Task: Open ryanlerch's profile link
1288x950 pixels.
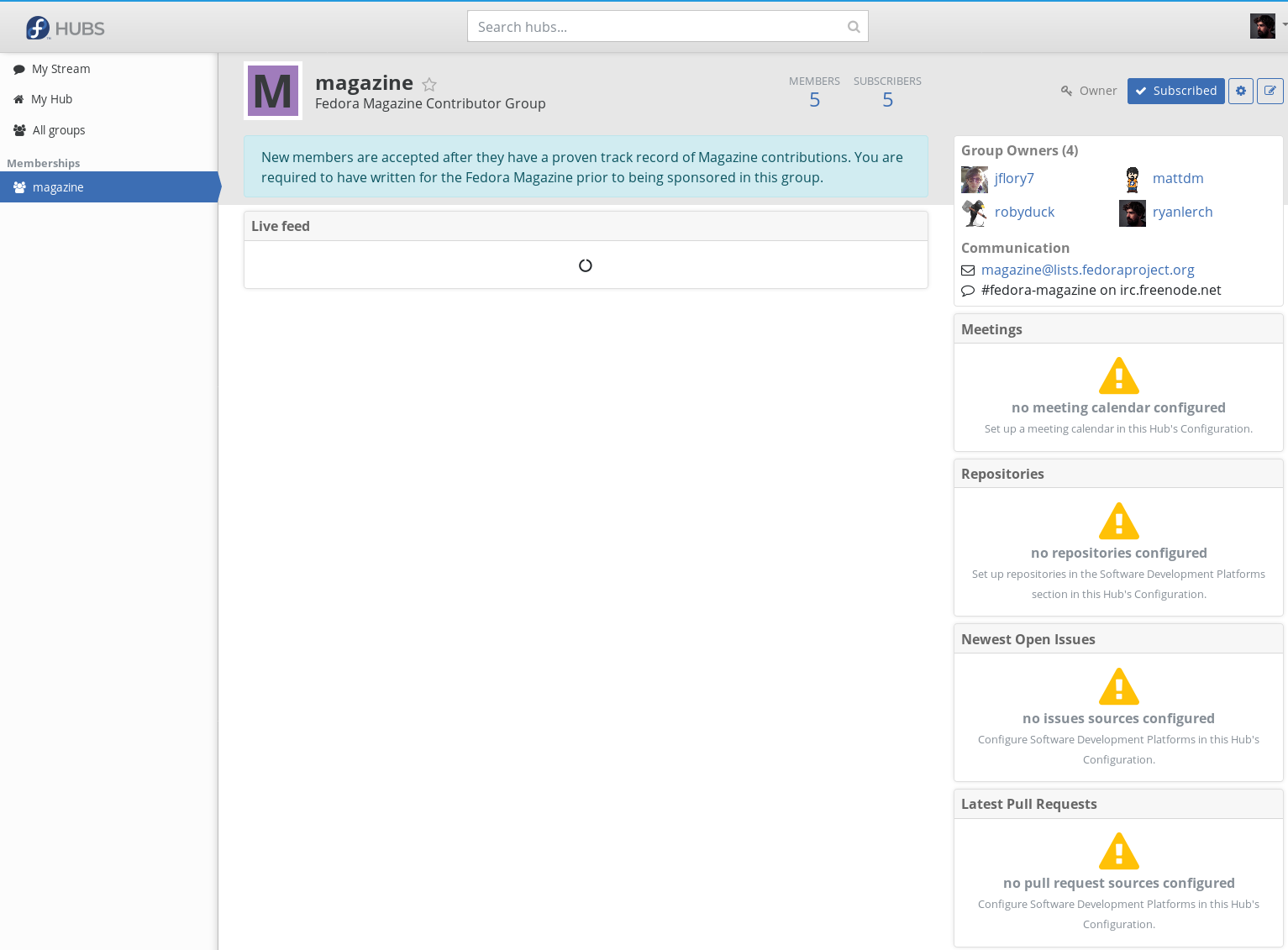Action: 1183,212
